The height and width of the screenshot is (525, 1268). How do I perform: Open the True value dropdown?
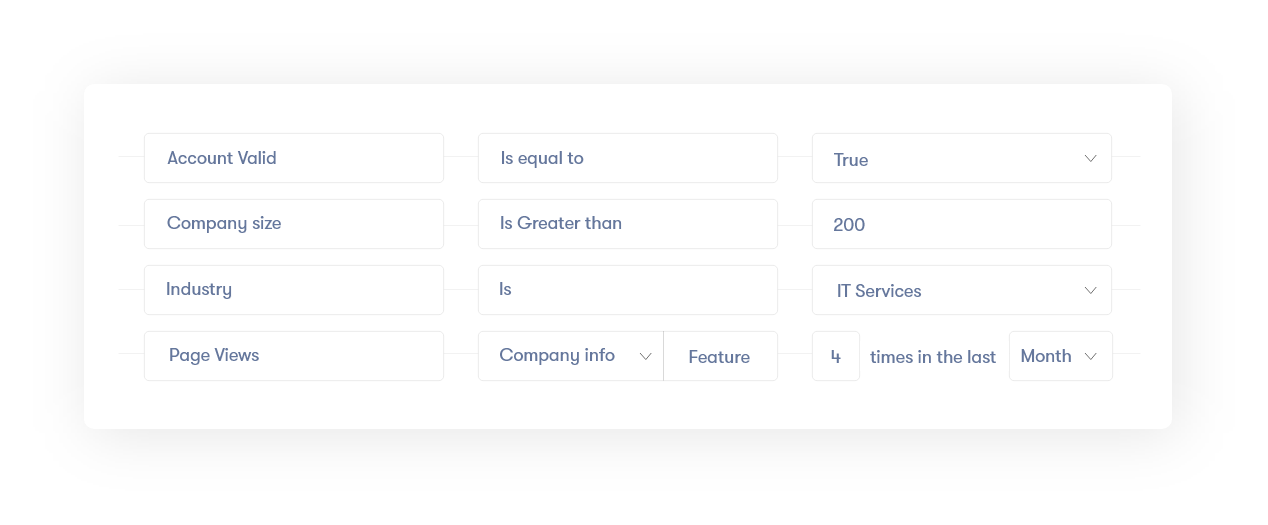(x=960, y=159)
